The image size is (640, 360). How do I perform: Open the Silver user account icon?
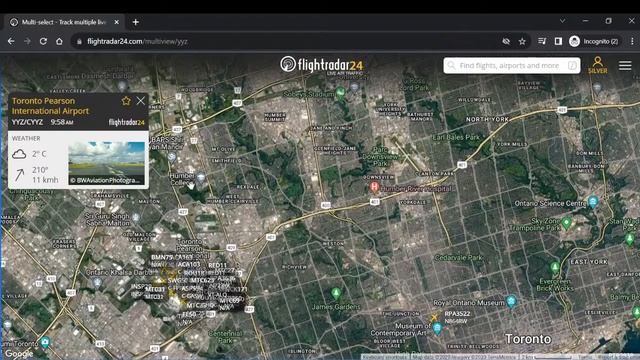pyautogui.click(x=598, y=65)
